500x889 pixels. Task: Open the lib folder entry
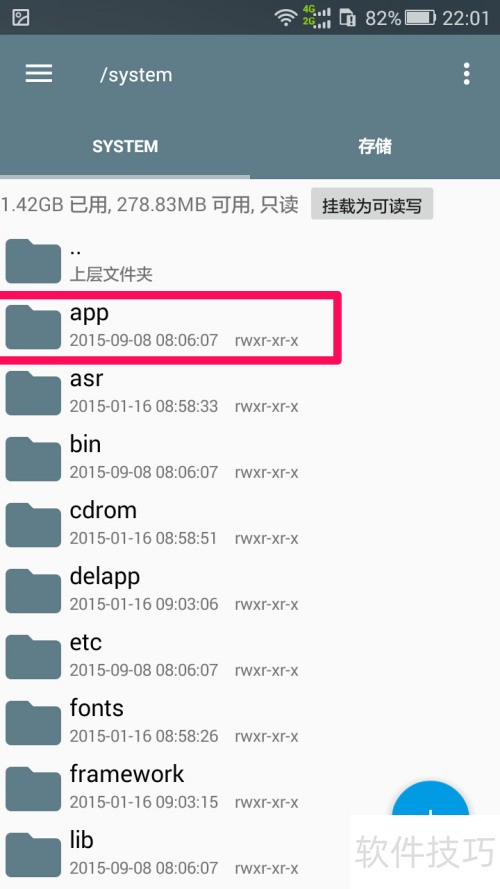point(250,854)
